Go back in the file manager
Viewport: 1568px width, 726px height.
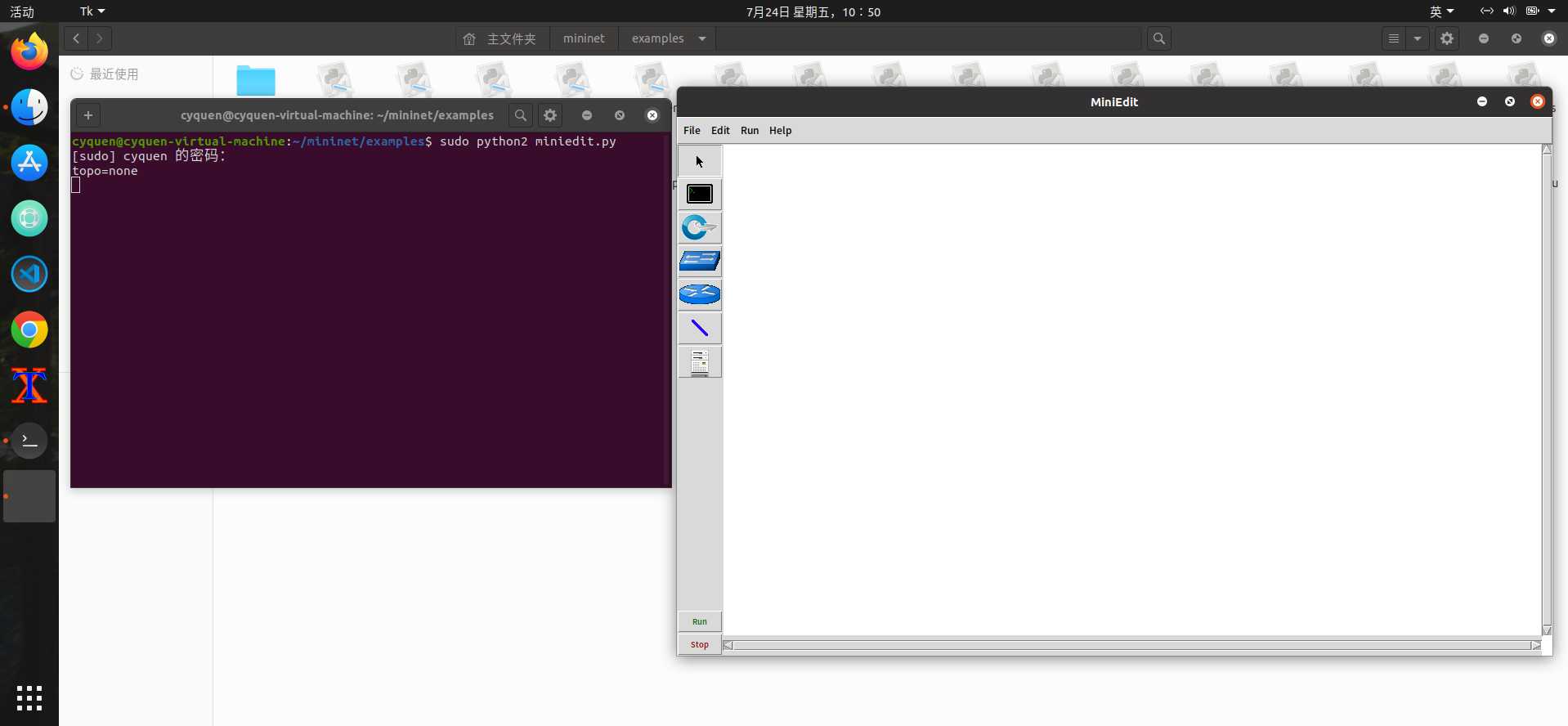pyautogui.click(x=76, y=38)
